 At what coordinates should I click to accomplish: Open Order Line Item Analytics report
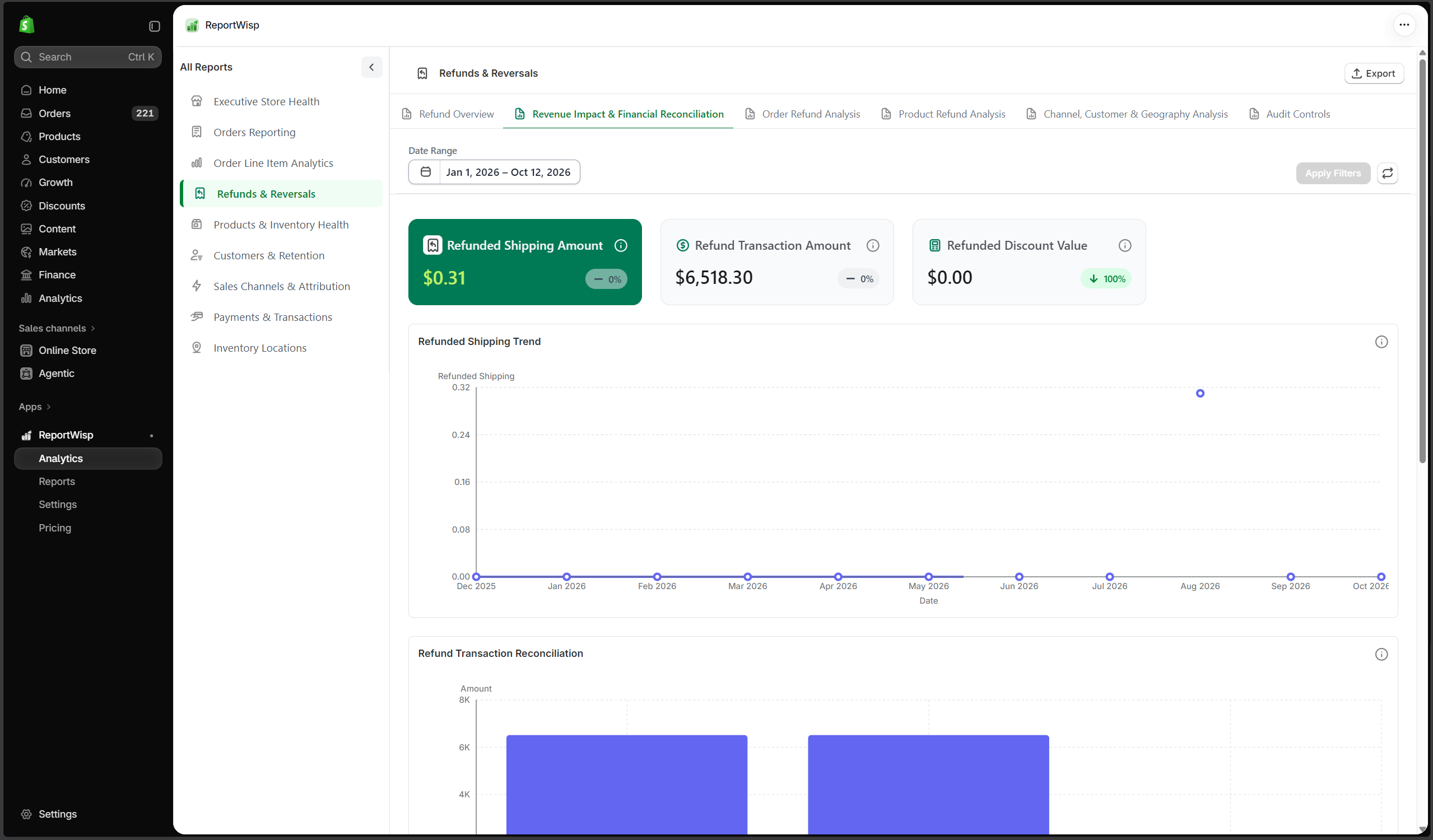281,162
